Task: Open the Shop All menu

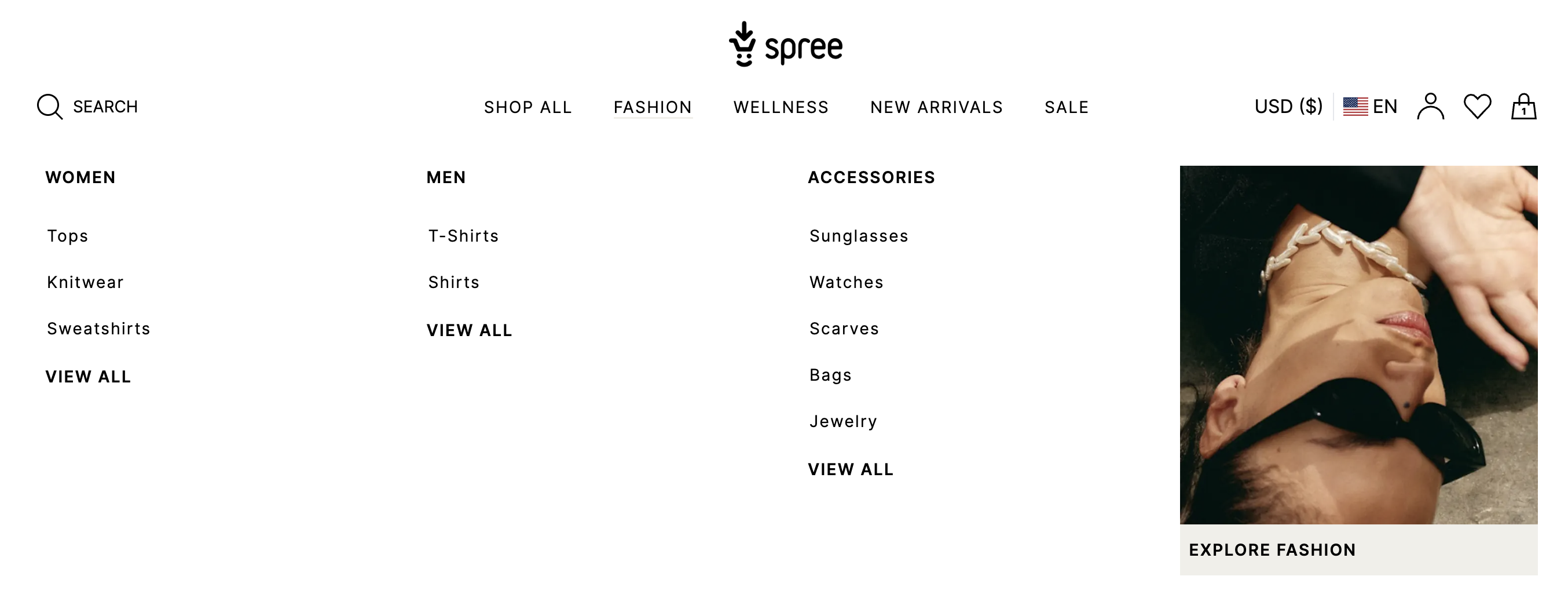Action: click(x=527, y=107)
